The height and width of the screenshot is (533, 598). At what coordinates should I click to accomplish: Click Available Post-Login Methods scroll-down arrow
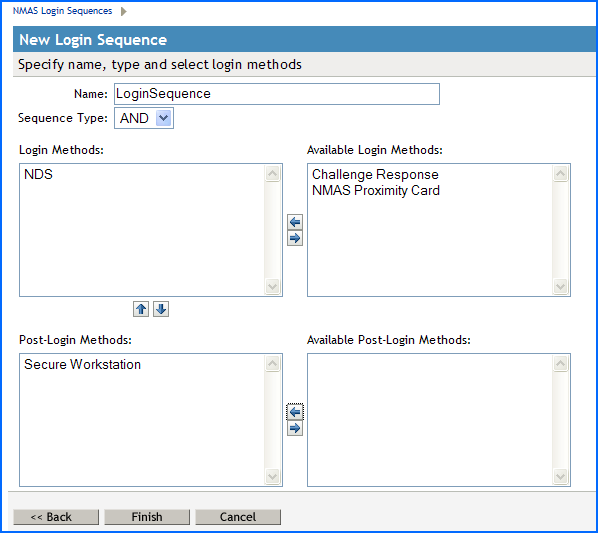(560, 476)
